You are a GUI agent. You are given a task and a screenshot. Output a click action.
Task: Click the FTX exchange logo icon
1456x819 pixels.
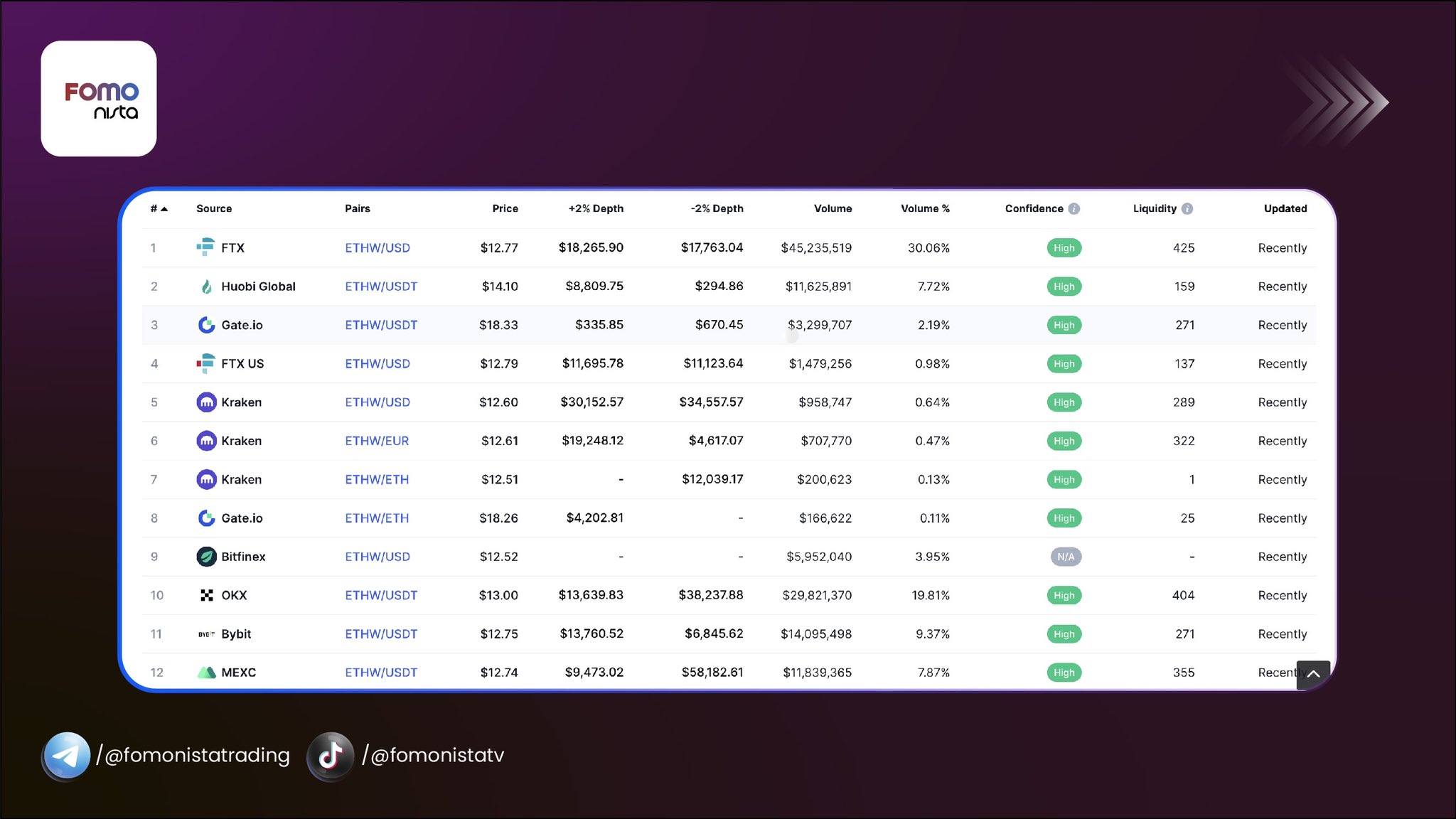pyautogui.click(x=205, y=247)
